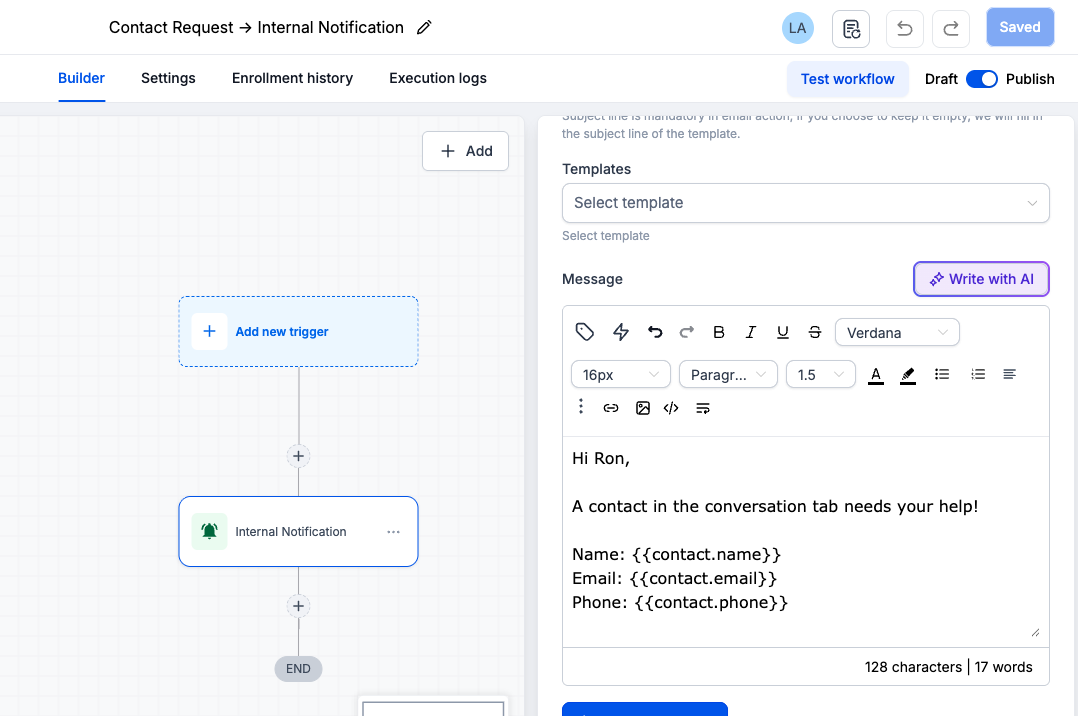Image resolution: width=1078 pixels, height=716 pixels.
Task: Open Internal Notification node options menu
Action: (393, 532)
